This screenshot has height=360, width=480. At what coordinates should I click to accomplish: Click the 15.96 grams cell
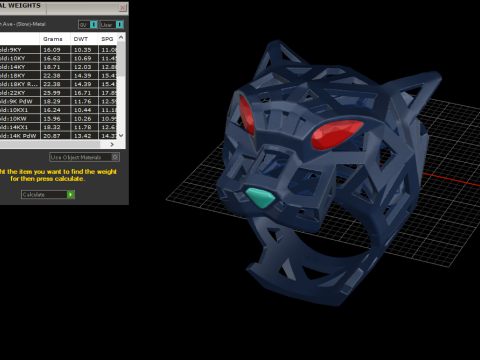tap(55, 119)
